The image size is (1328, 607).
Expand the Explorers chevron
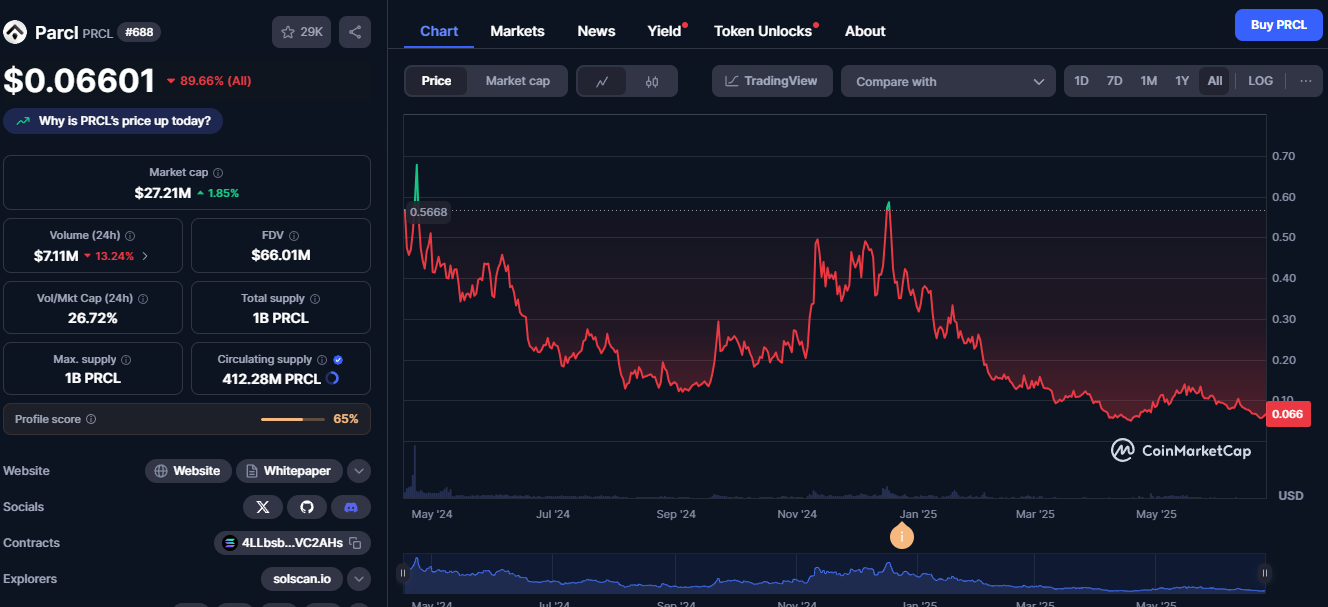tap(359, 579)
